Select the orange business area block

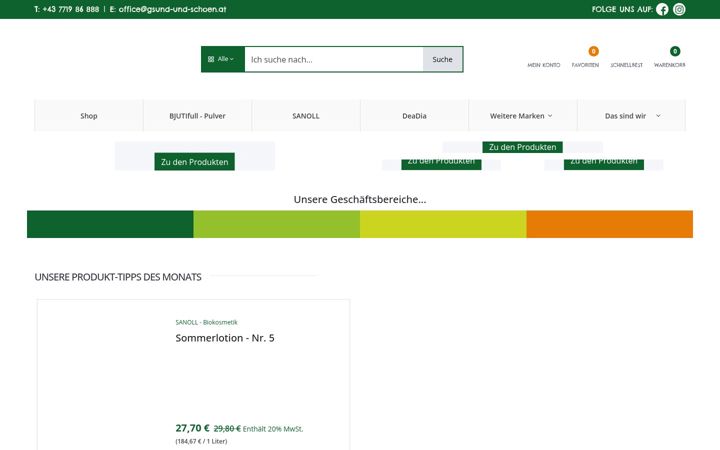coord(610,224)
